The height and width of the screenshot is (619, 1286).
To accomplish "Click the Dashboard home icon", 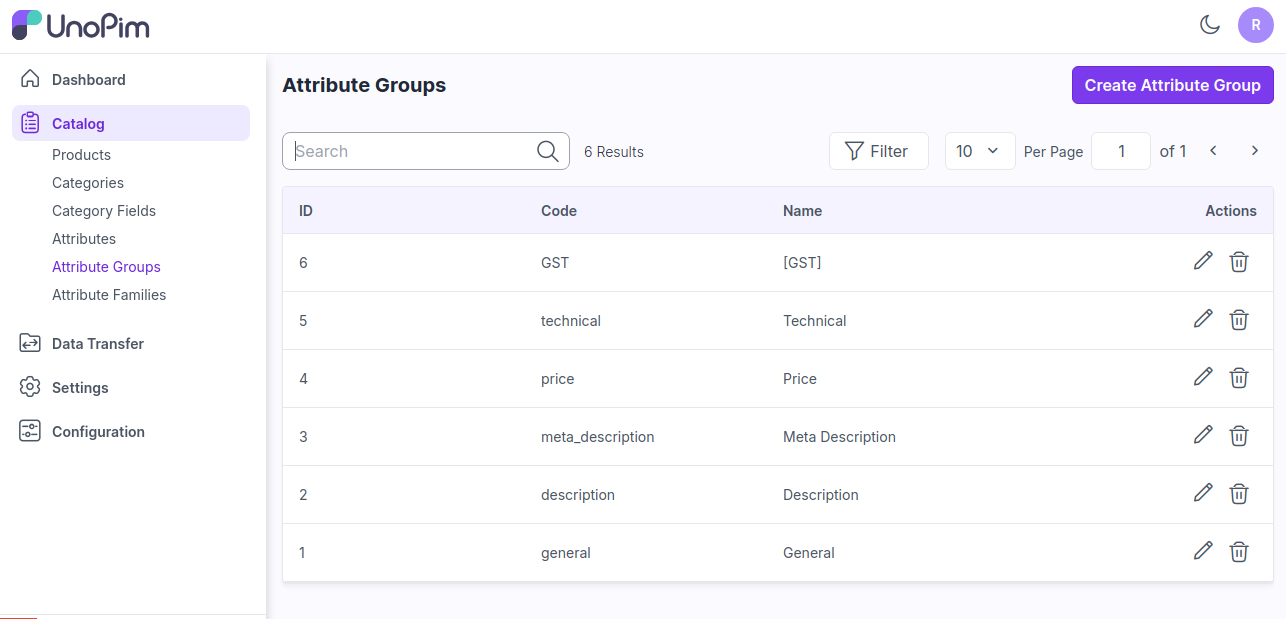I will pyautogui.click(x=29, y=78).
